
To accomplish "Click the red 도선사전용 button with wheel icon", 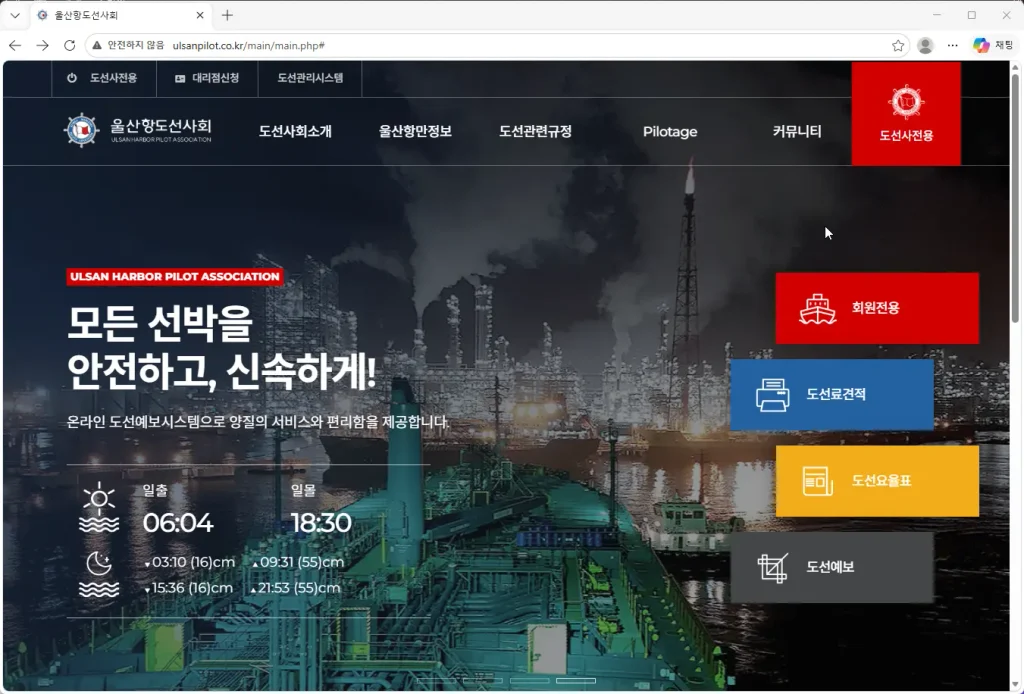I will click(906, 114).
